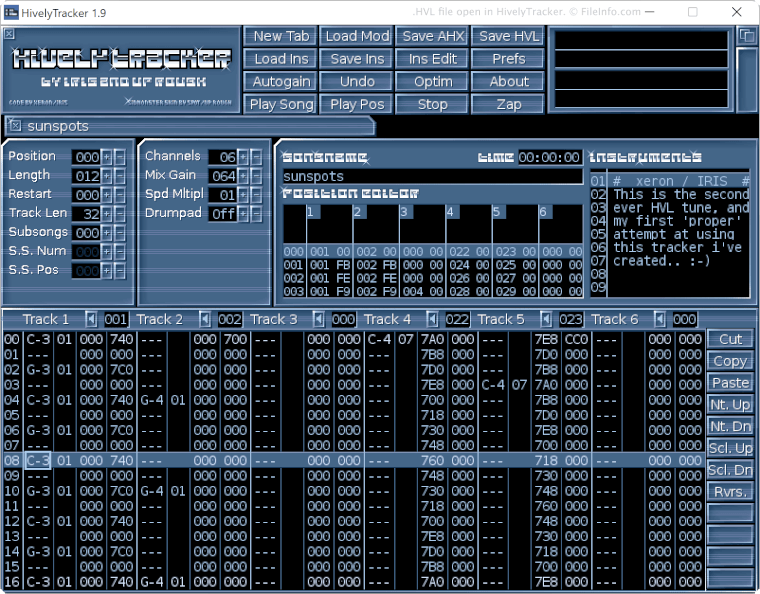
Task: Increase Channels count with plus icon
Action: tap(243, 157)
